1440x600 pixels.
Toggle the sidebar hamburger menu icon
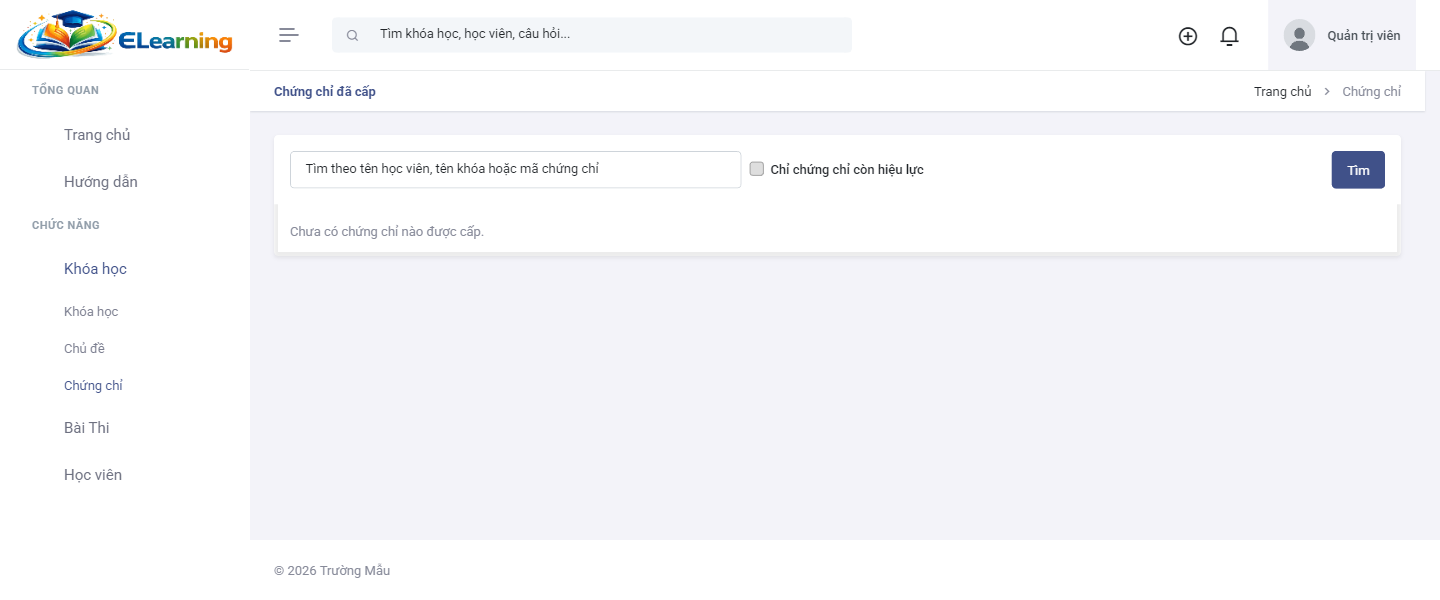289,35
